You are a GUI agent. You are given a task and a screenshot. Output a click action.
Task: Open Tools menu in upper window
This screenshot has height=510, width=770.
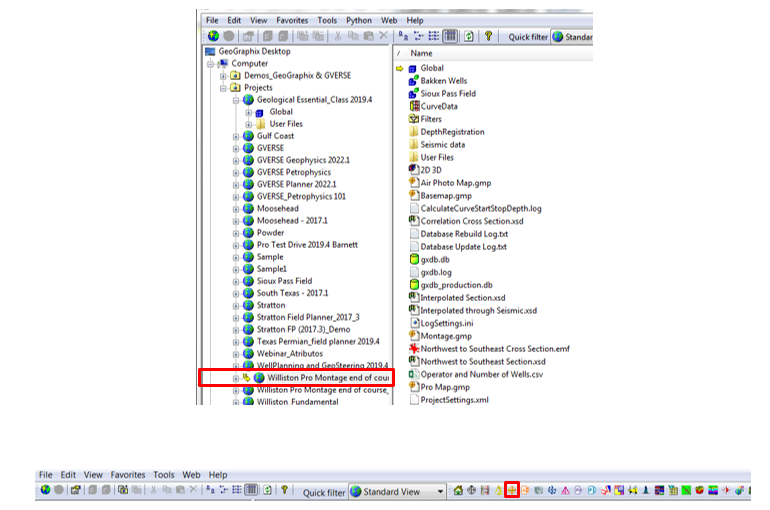coord(327,20)
